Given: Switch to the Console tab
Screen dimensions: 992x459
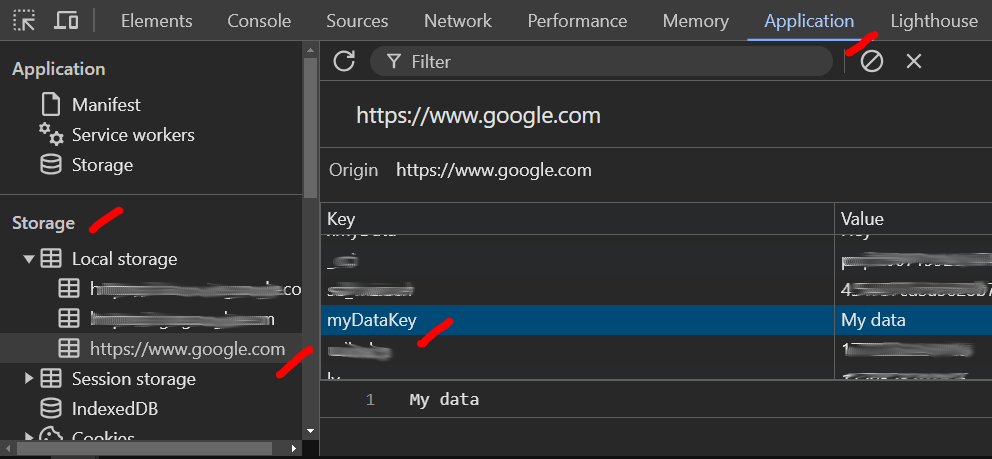Looking at the screenshot, I should (259, 21).
